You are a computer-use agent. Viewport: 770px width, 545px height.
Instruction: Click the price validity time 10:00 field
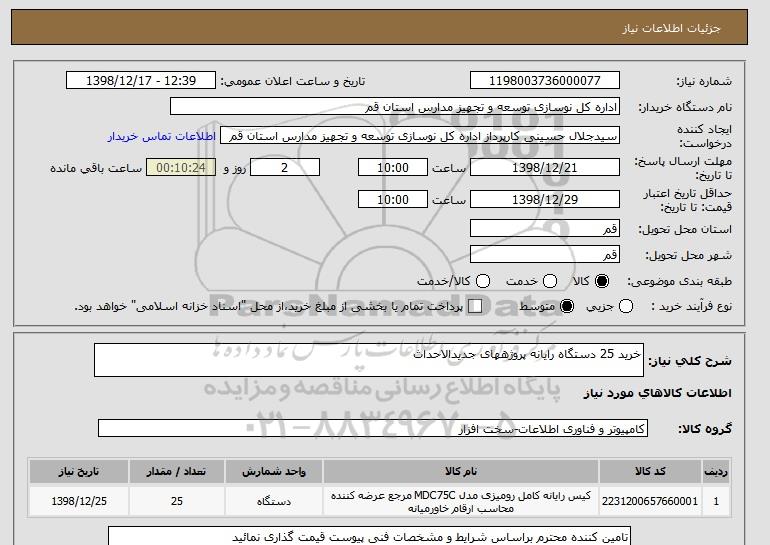[x=393, y=199]
